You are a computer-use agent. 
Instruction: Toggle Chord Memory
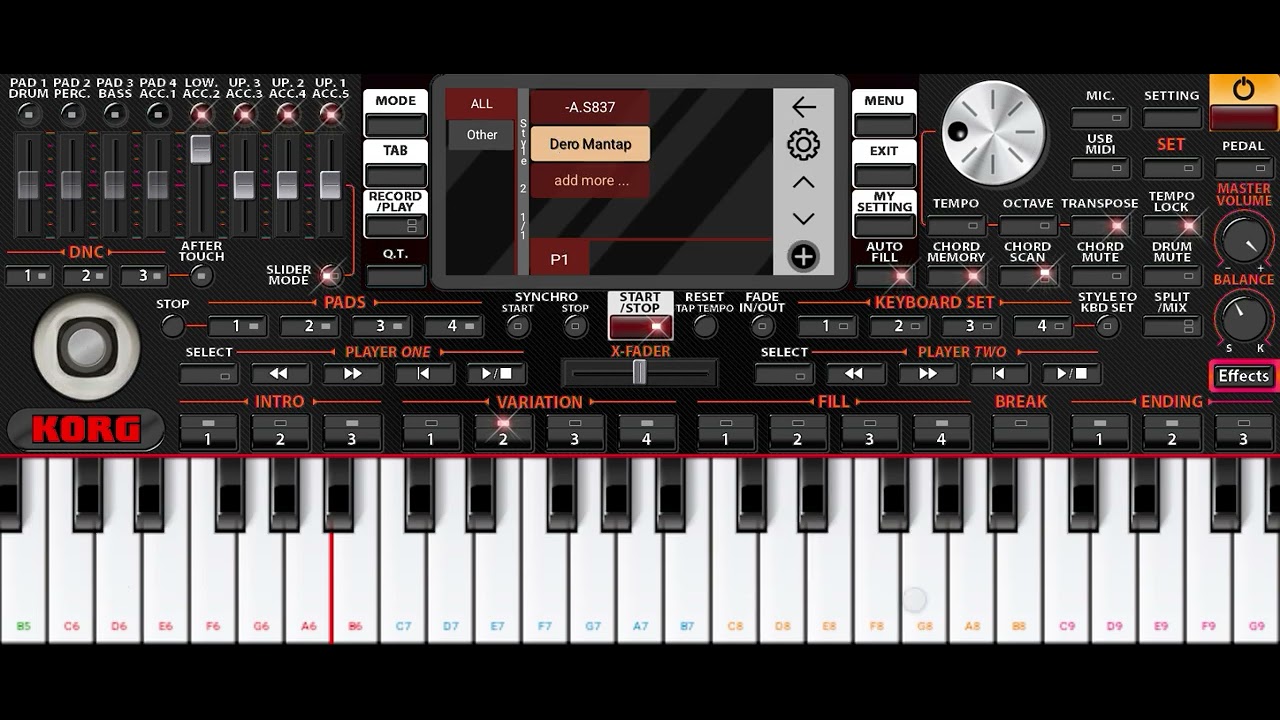(x=956, y=276)
